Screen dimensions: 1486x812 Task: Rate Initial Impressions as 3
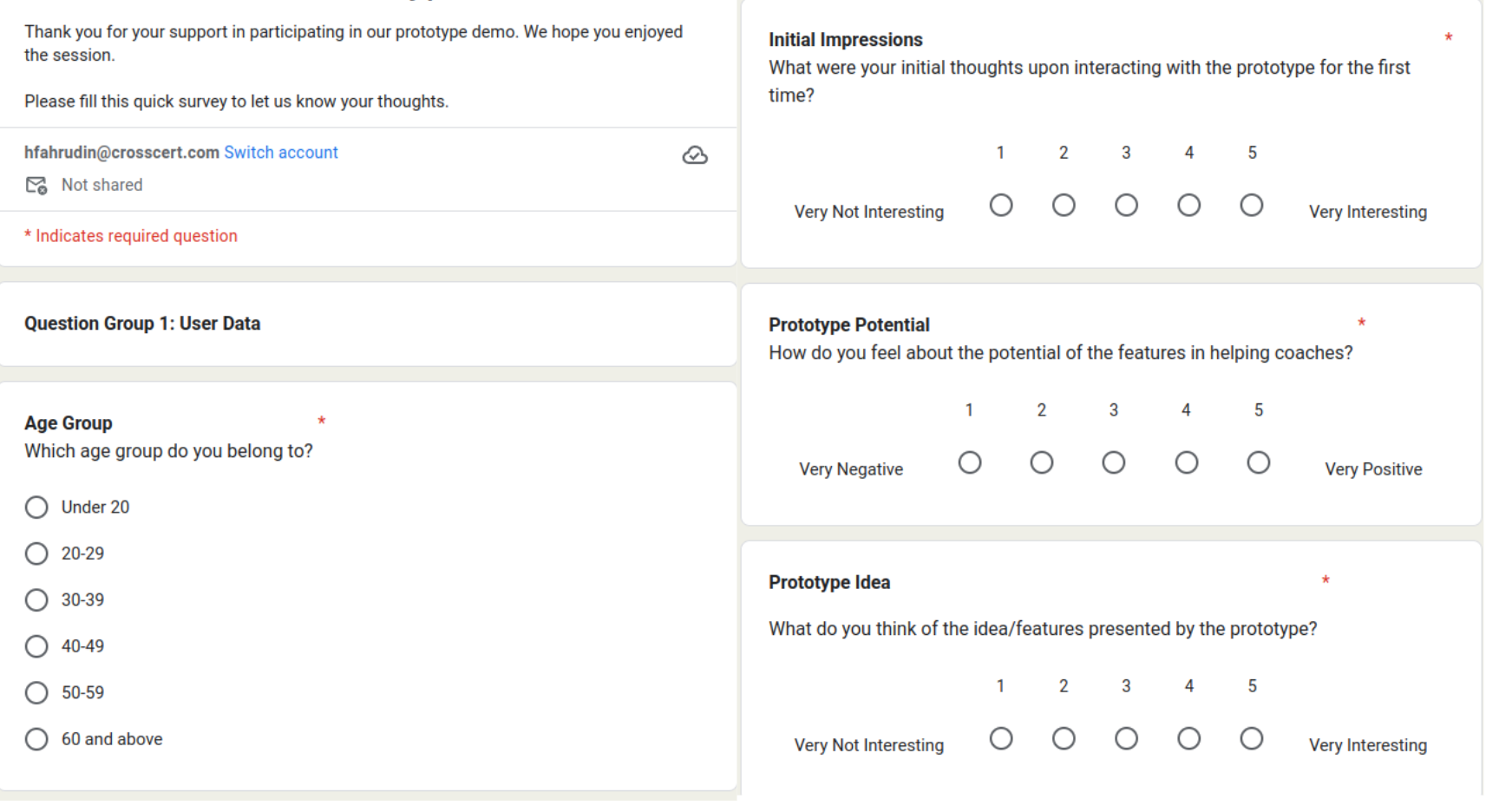coord(1126,206)
